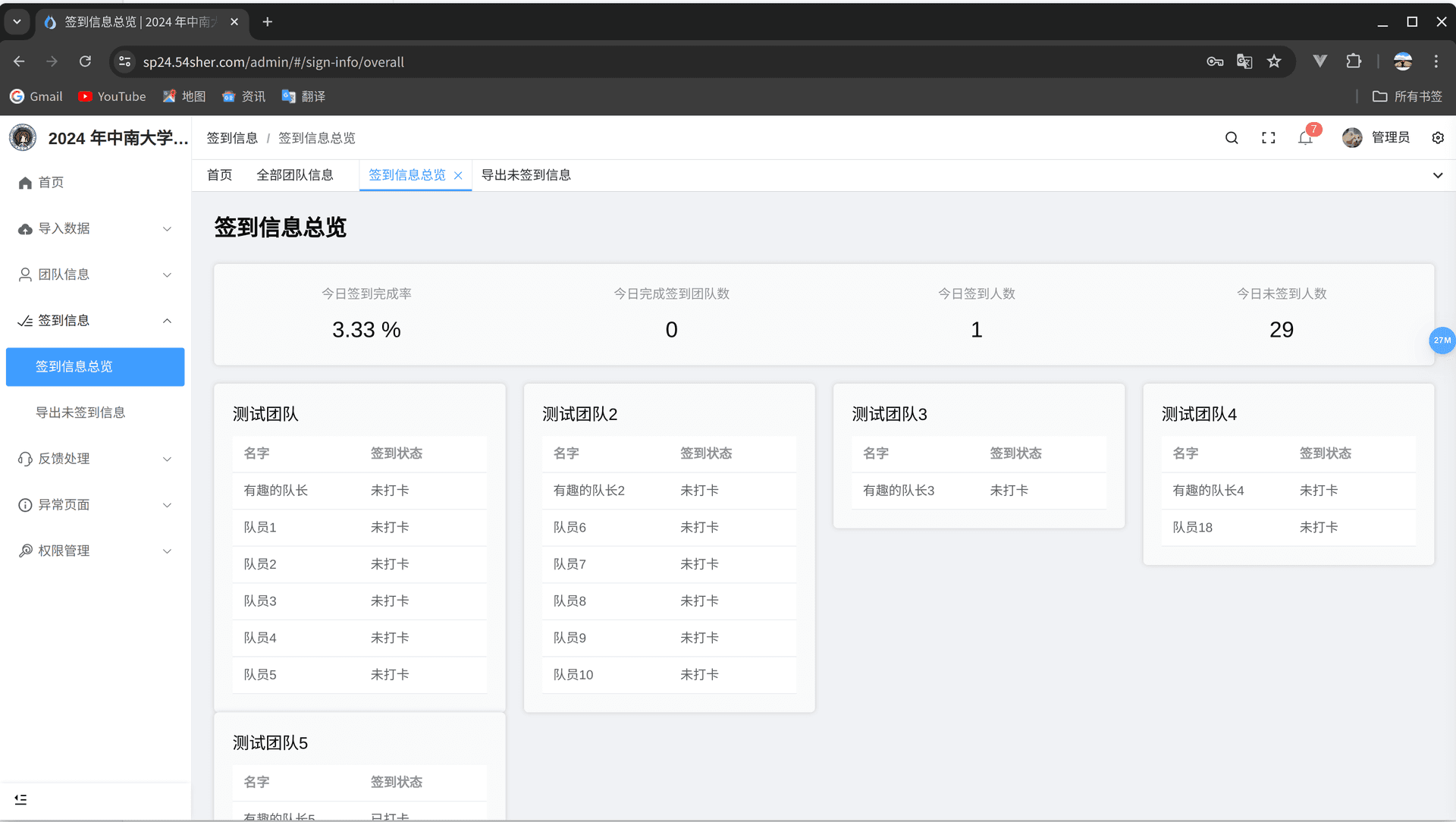1456x822 pixels.
Task: Click the cloud upload icon for 导入数据
Action: (x=25, y=229)
